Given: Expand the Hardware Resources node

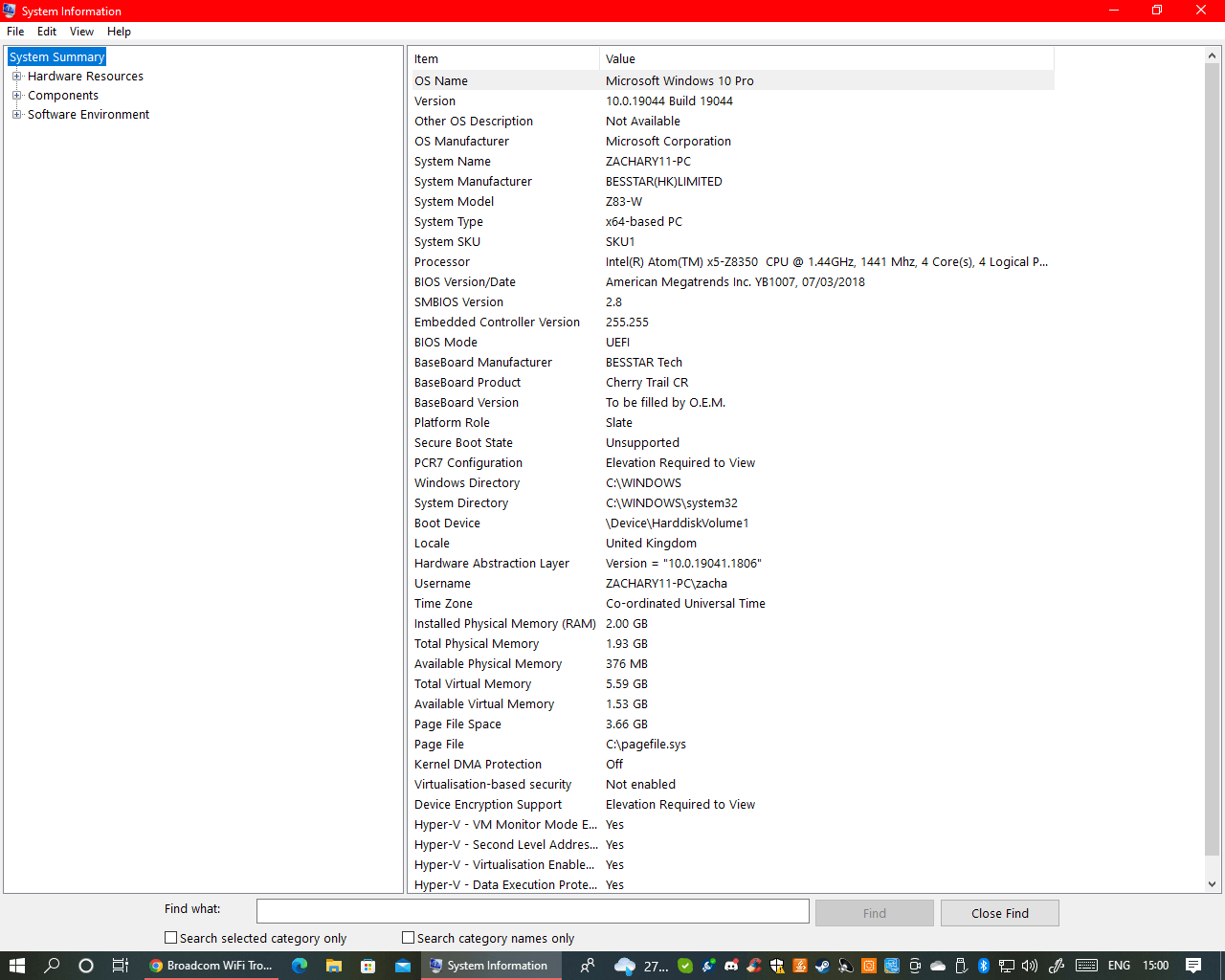Looking at the screenshot, I should (16, 76).
